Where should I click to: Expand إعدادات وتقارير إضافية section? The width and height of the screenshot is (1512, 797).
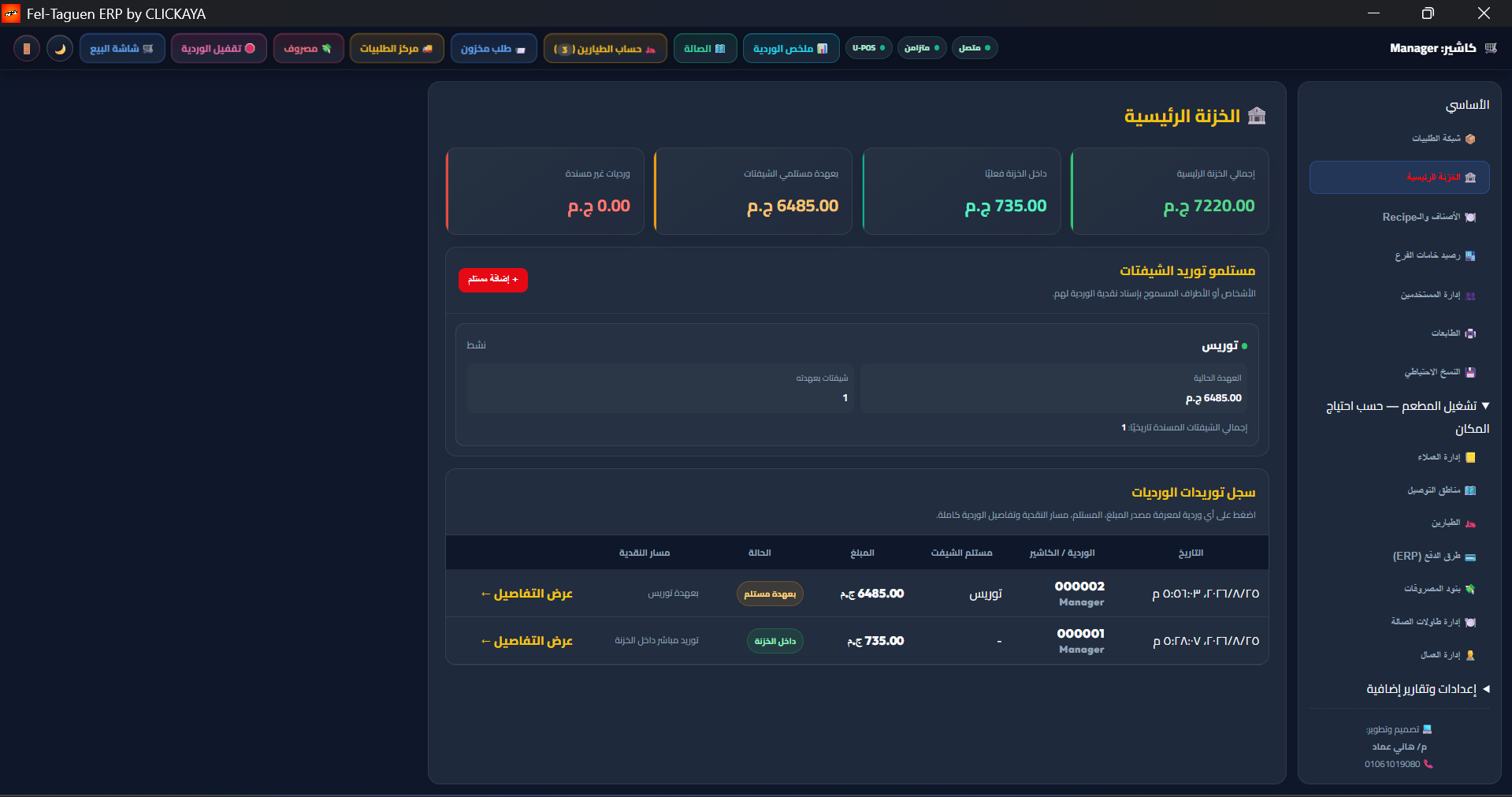pyautogui.click(x=1428, y=689)
